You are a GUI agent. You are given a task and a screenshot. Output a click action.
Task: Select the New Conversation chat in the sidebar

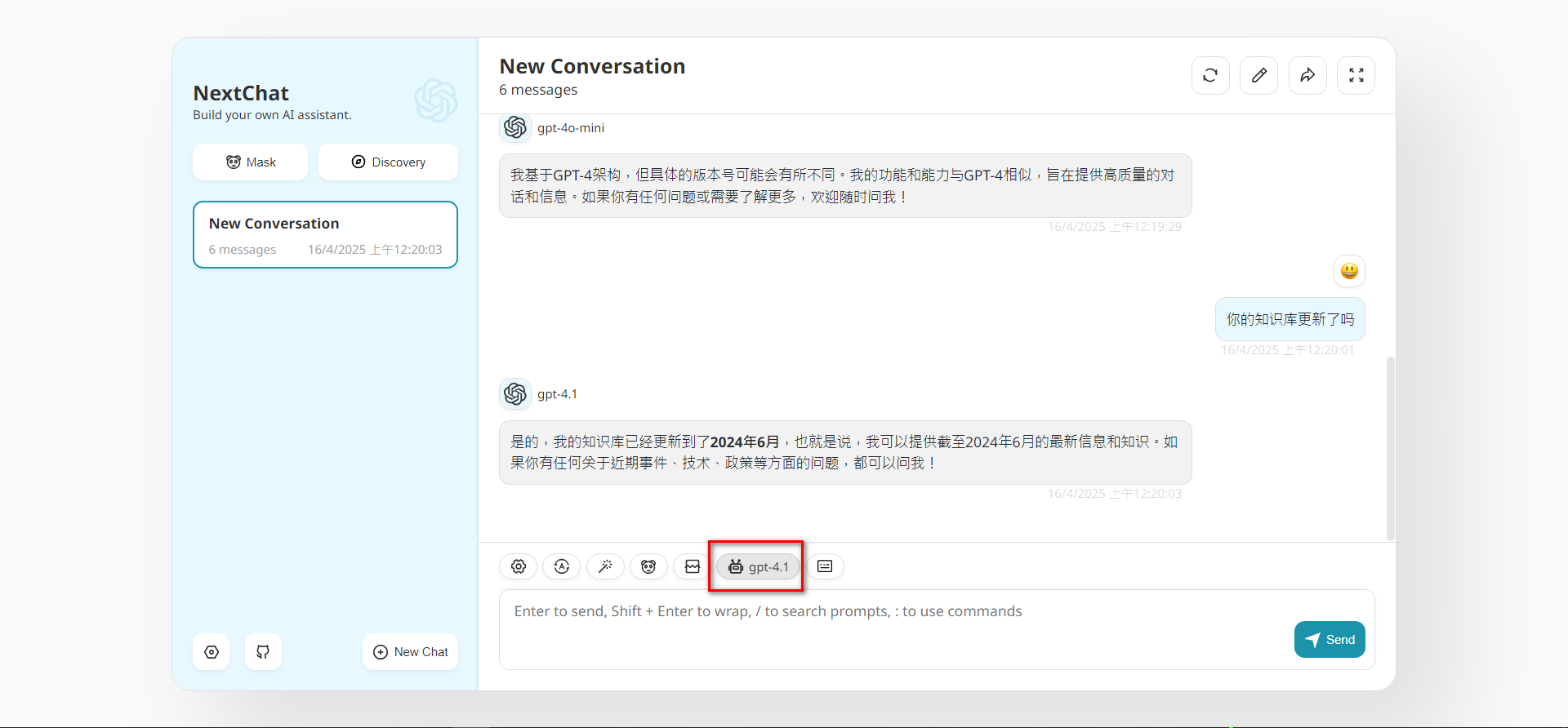tap(325, 234)
